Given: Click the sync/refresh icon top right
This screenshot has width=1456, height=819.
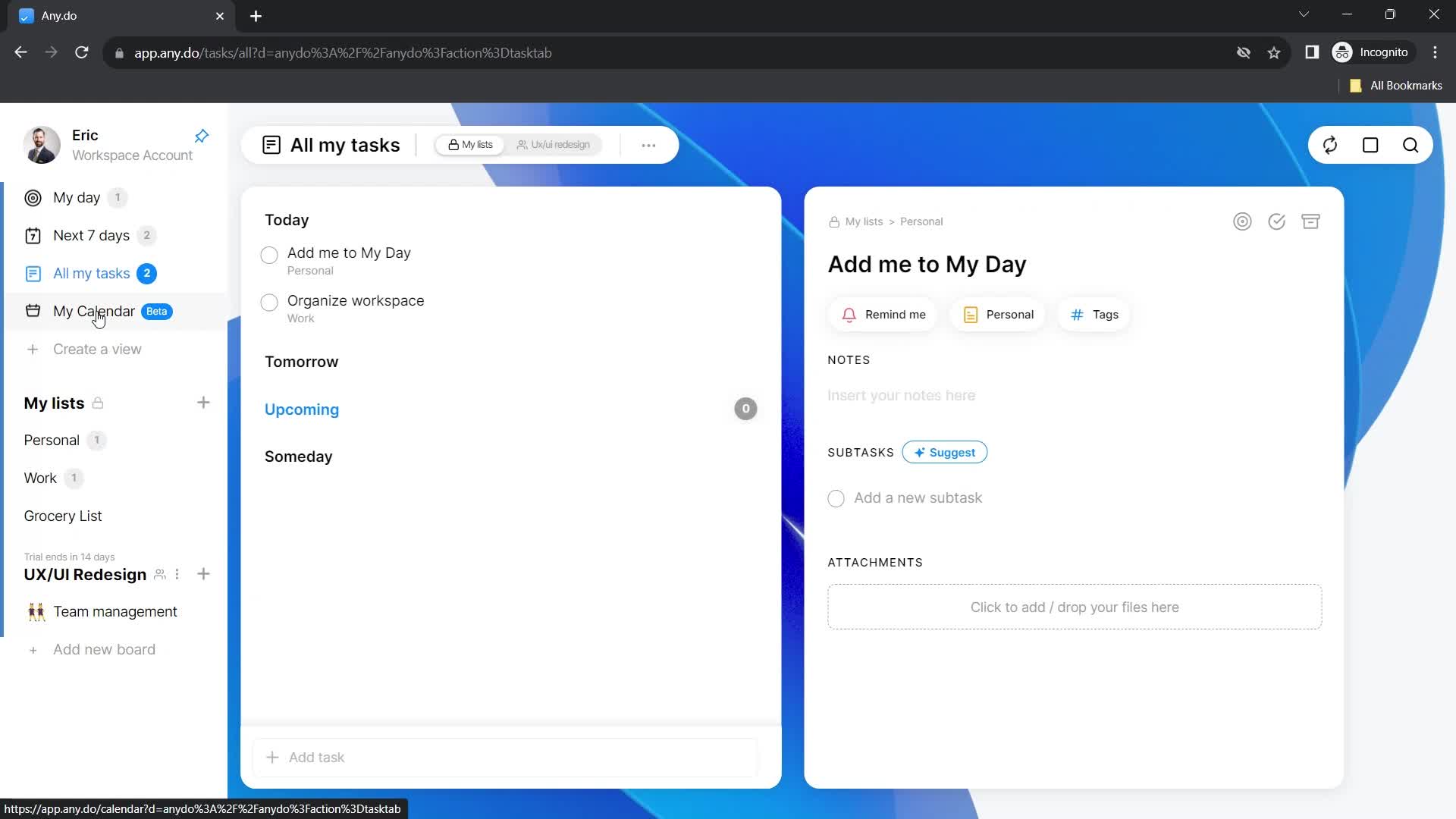Looking at the screenshot, I should (x=1330, y=145).
